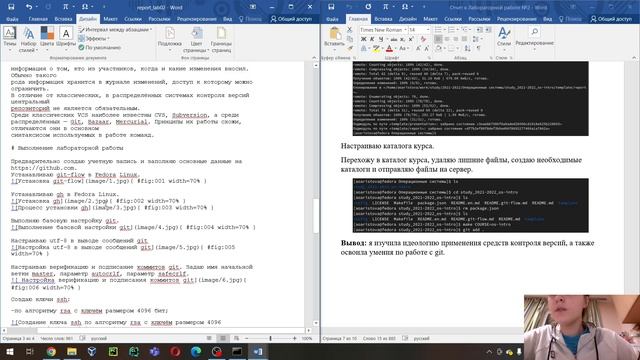Increase font size with larger A icon
Viewport: 640px width, 360px height.
tap(418, 48)
